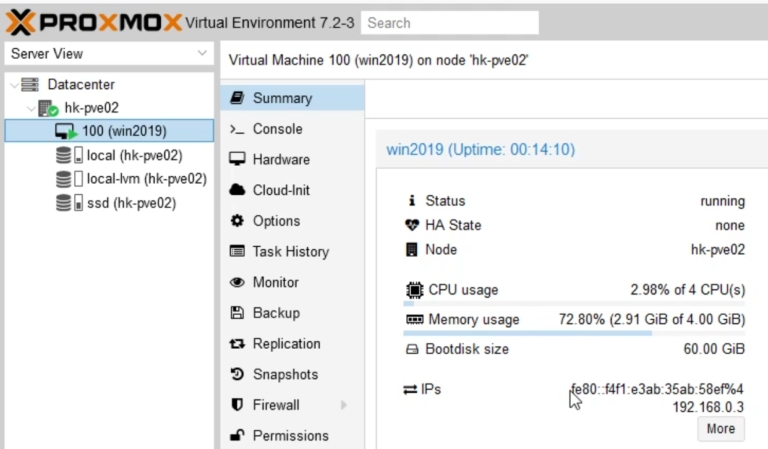This screenshot has width=768, height=449.
Task: Select 100 (win2019) in the tree
Action: pyautogui.click(x=124, y=131)
